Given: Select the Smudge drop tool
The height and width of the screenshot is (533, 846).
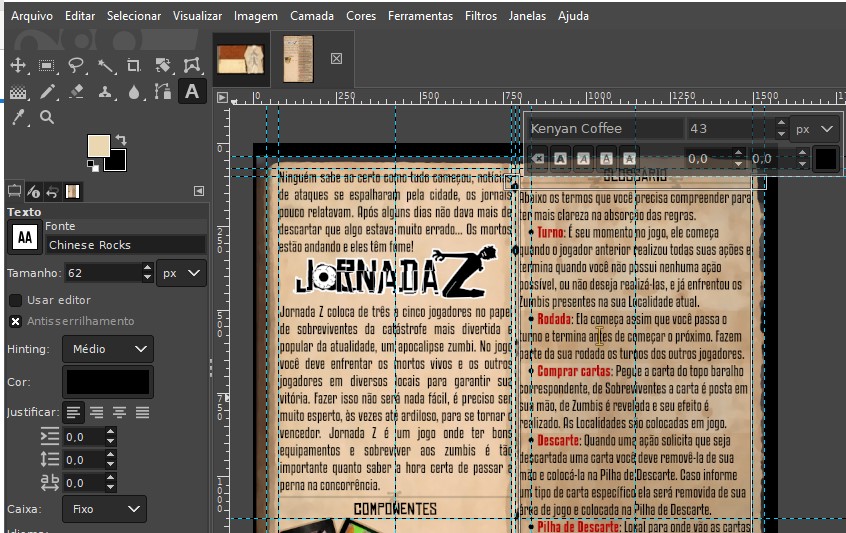Looking at the screenshot, I should point(134,92).
